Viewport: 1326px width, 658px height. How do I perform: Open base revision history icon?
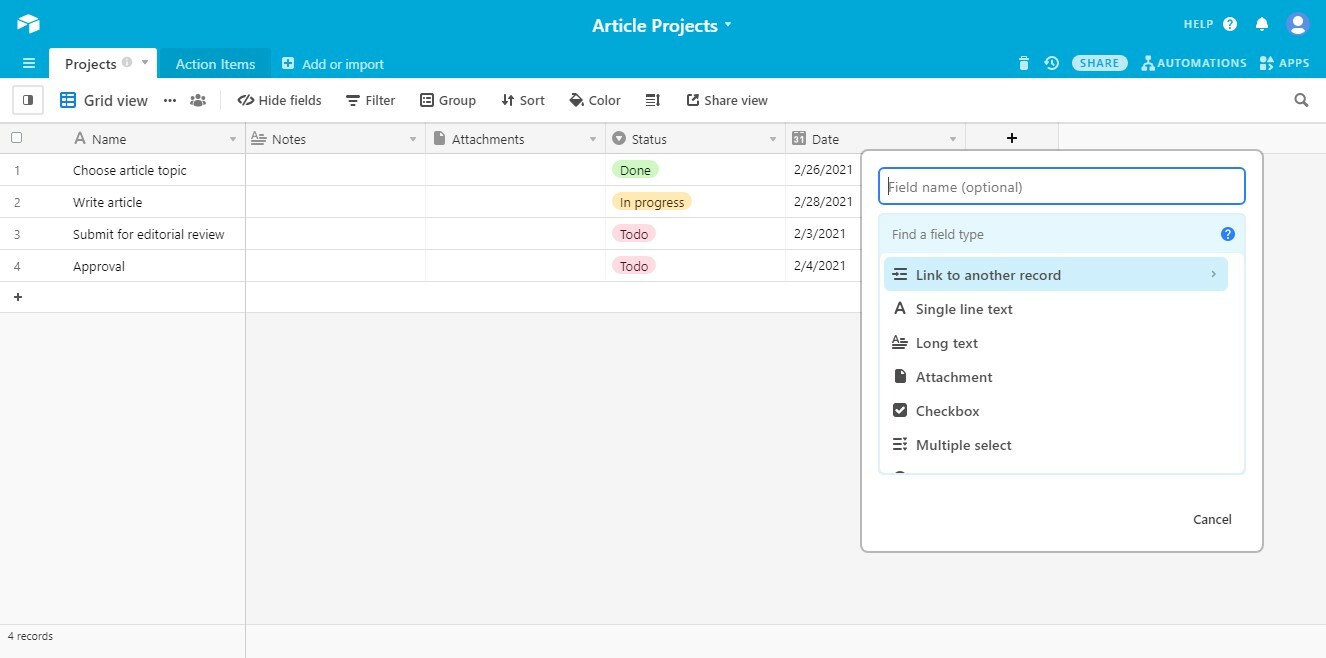click(1051, 63)
